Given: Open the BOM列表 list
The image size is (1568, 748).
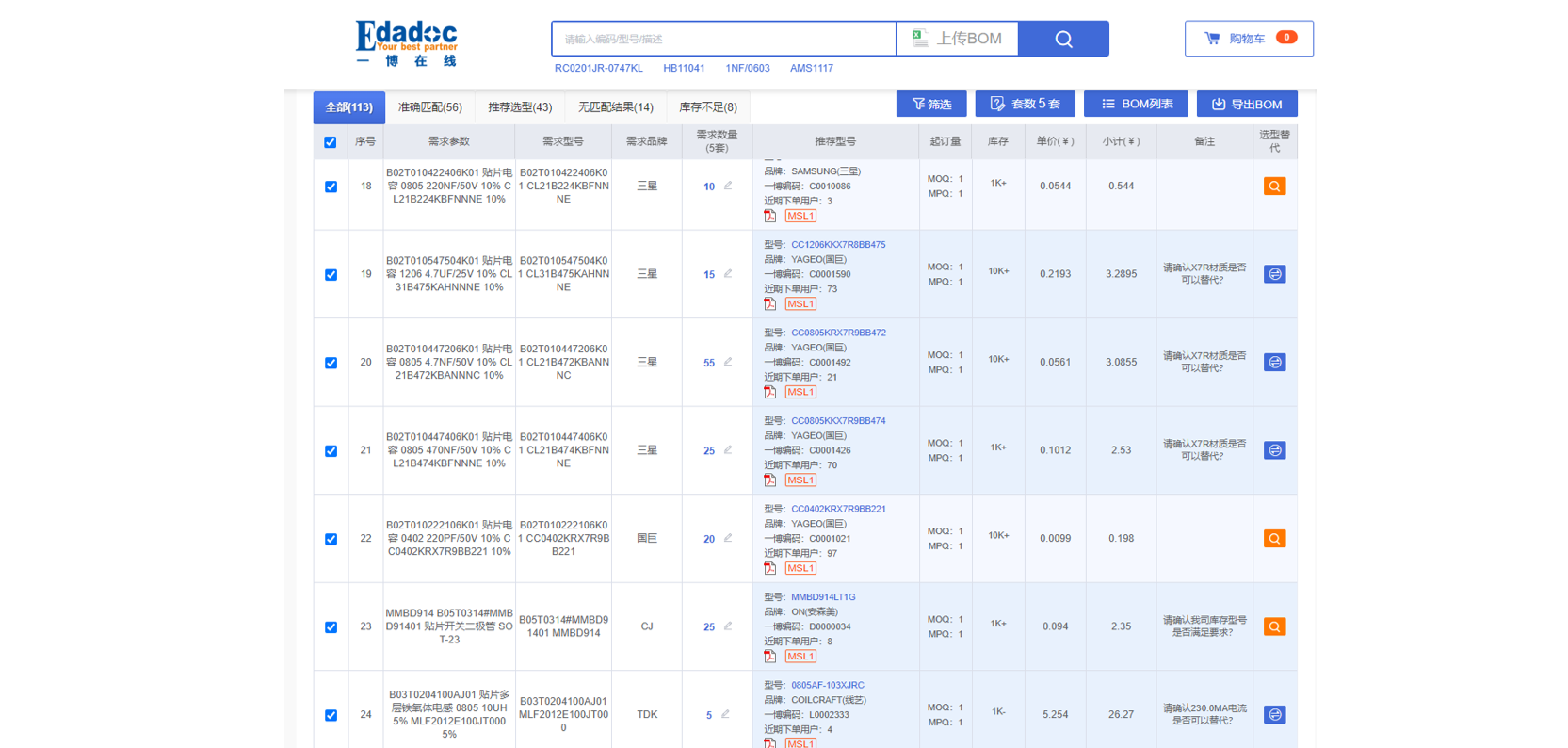Looking at the screenshot, I should tap(1136, 104).
